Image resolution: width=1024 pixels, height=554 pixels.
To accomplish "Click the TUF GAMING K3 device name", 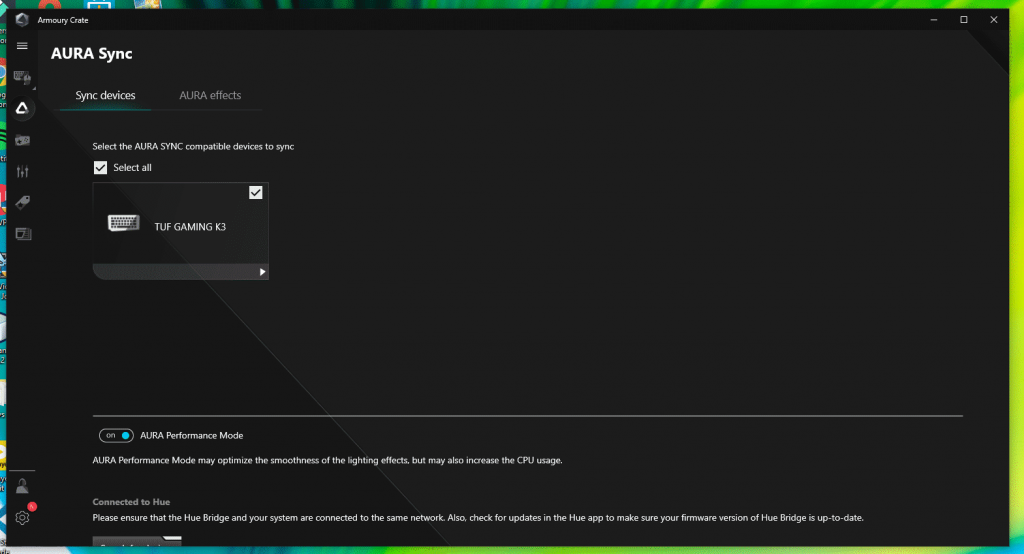I will 190,227.
